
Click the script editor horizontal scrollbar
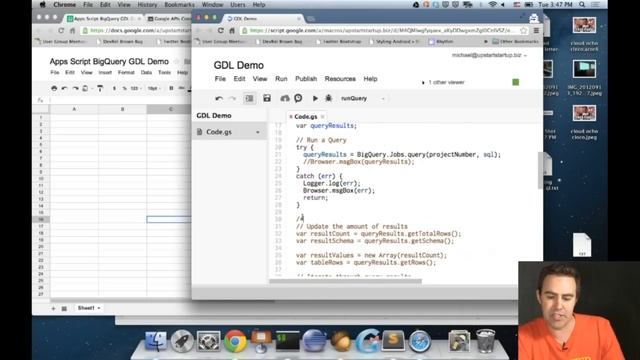coord(345,281)
